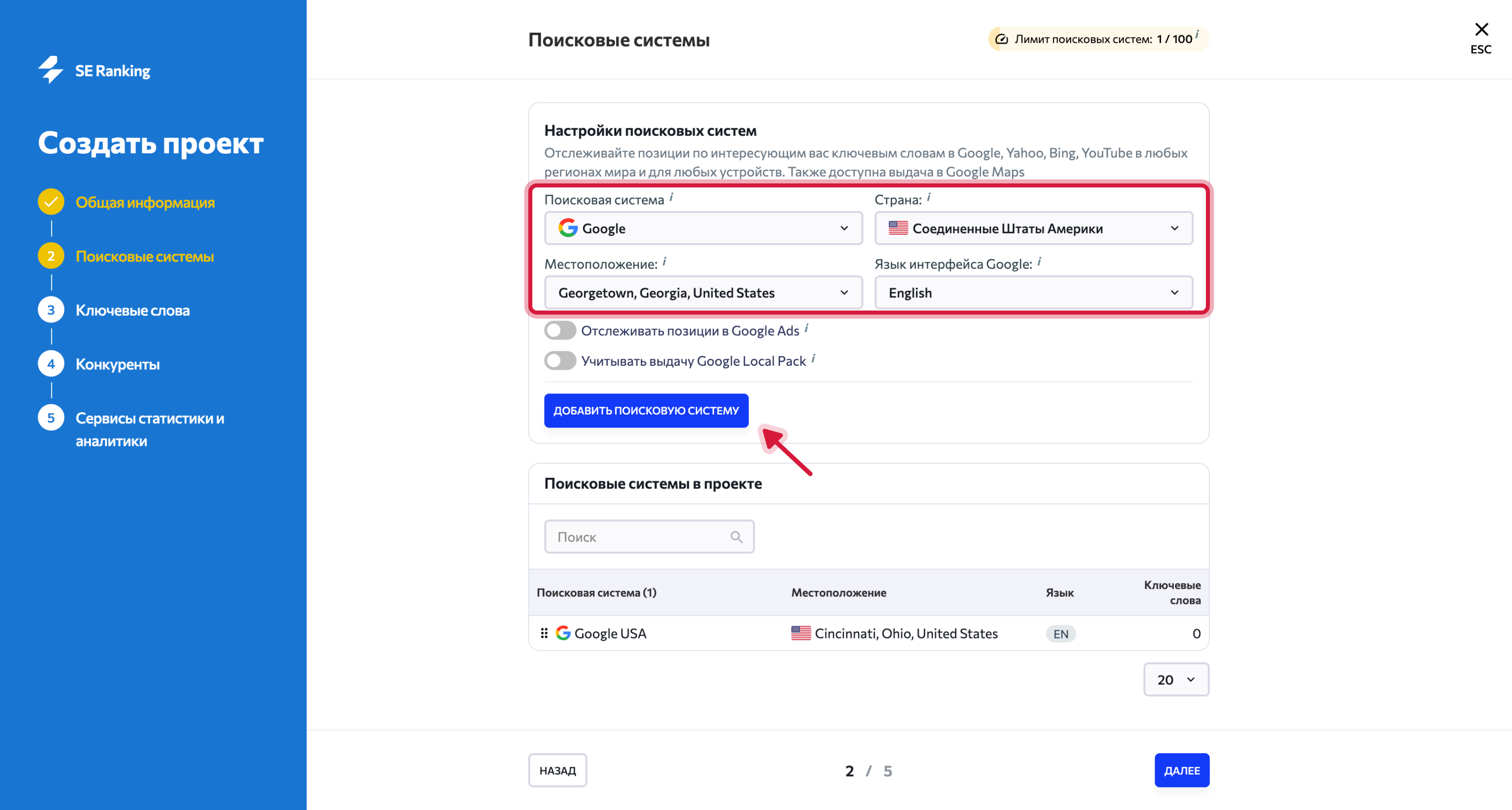Click info icon beside Страна label
Screen dimensions: 1512x810
coord(928,197)
